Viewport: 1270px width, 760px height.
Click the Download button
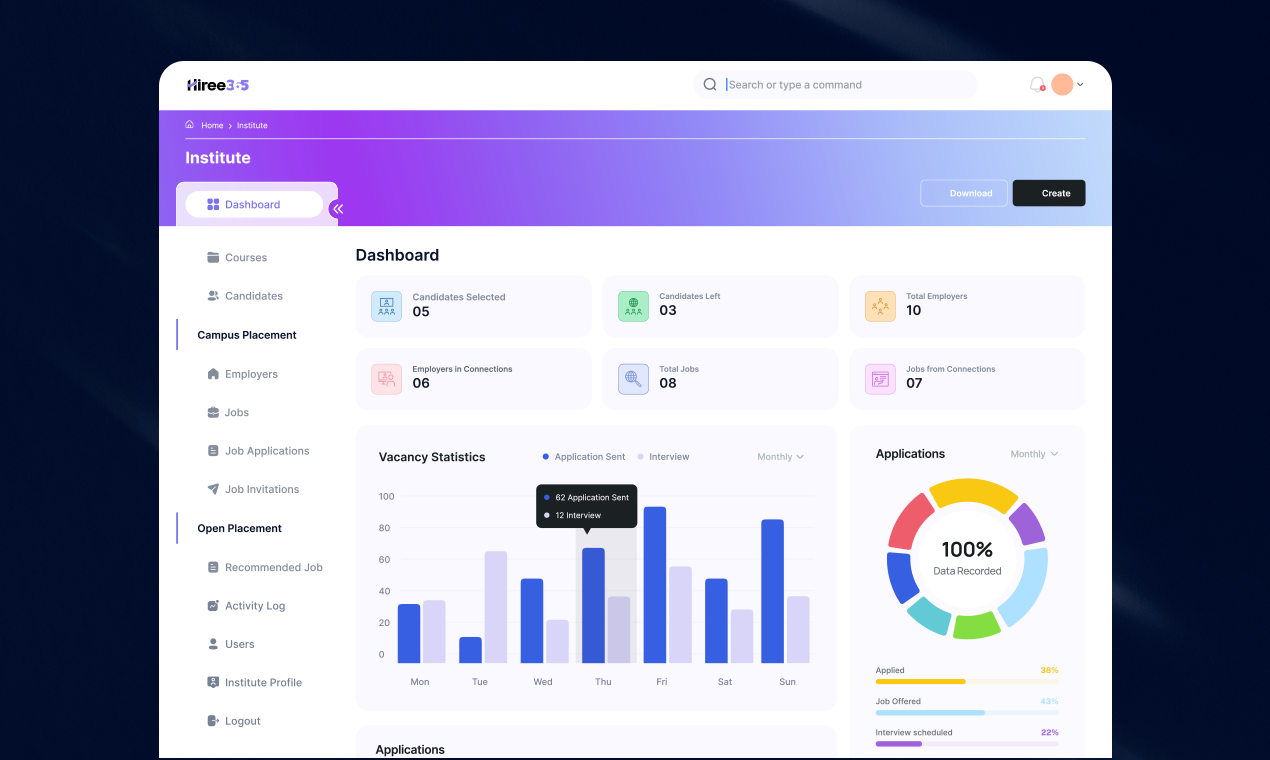(x=964, y=193)
